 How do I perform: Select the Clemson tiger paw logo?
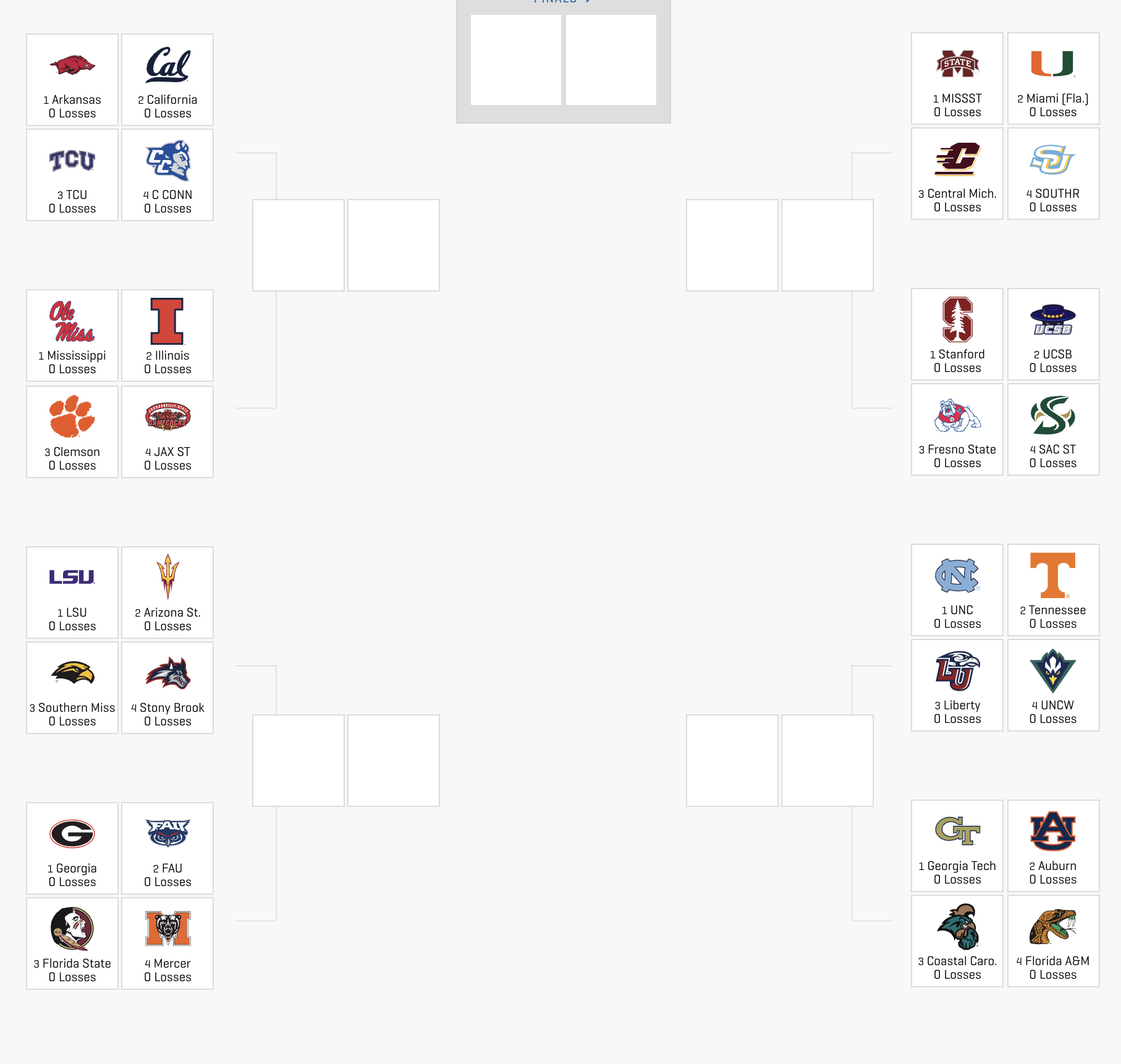pos(72,416)
